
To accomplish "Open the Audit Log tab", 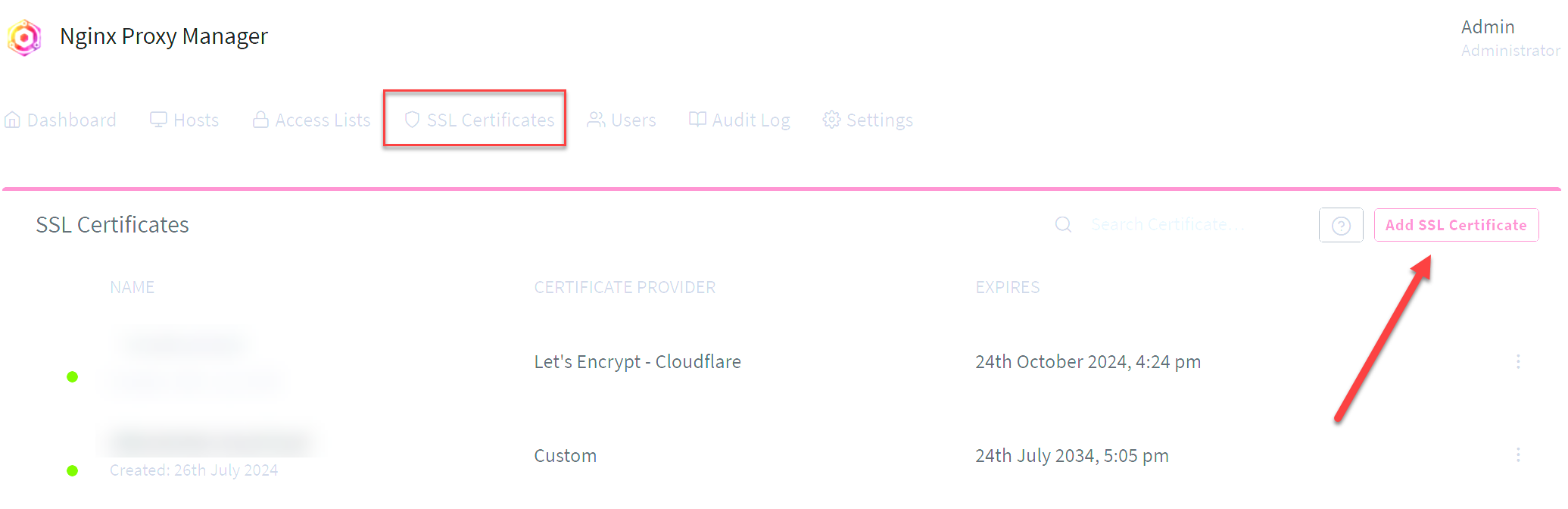I will point(740,120).
